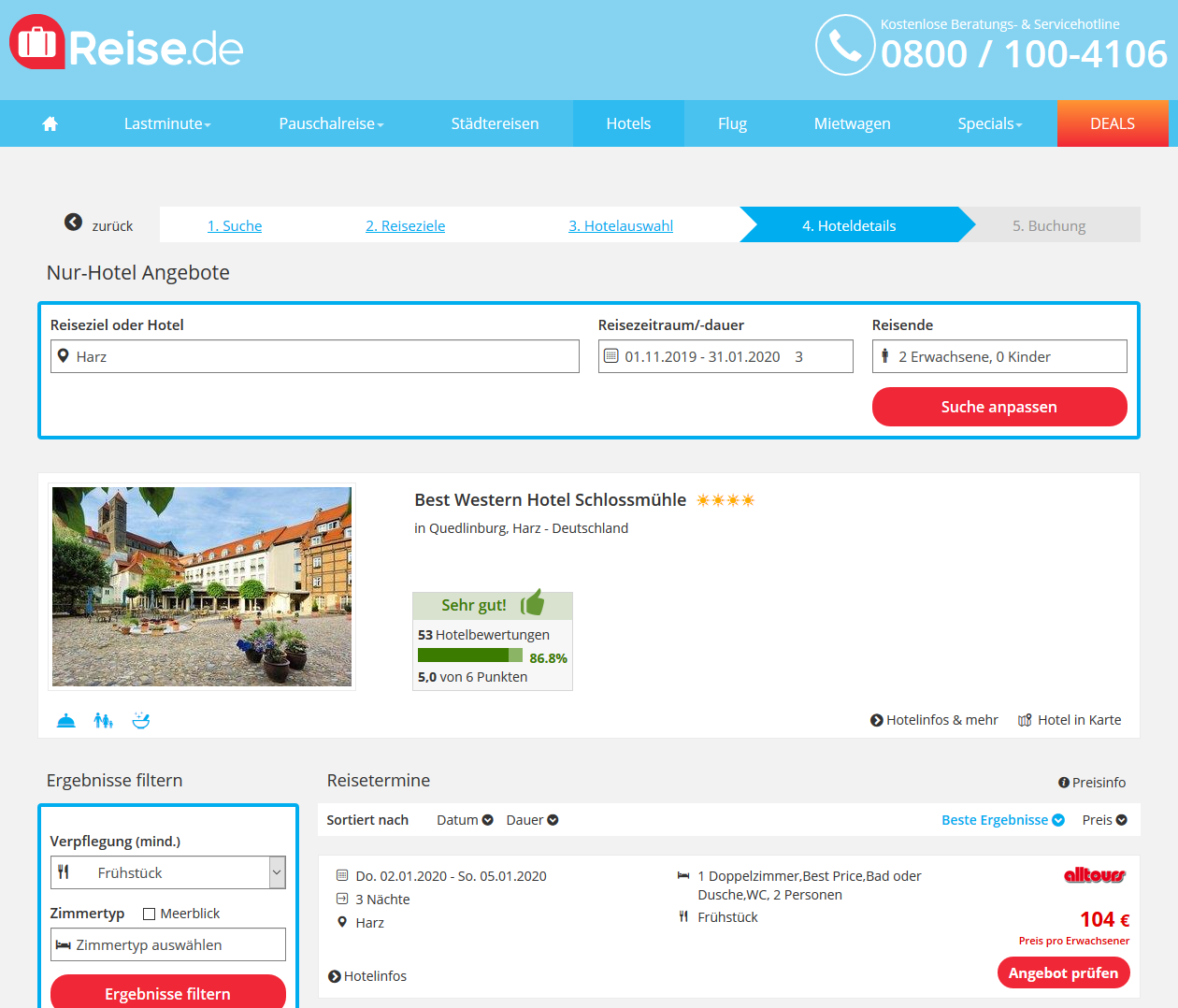This screenshot has width=1178, height=1008.
Task: Open the DEALS menu item
Action: (x=1113, y=123)
